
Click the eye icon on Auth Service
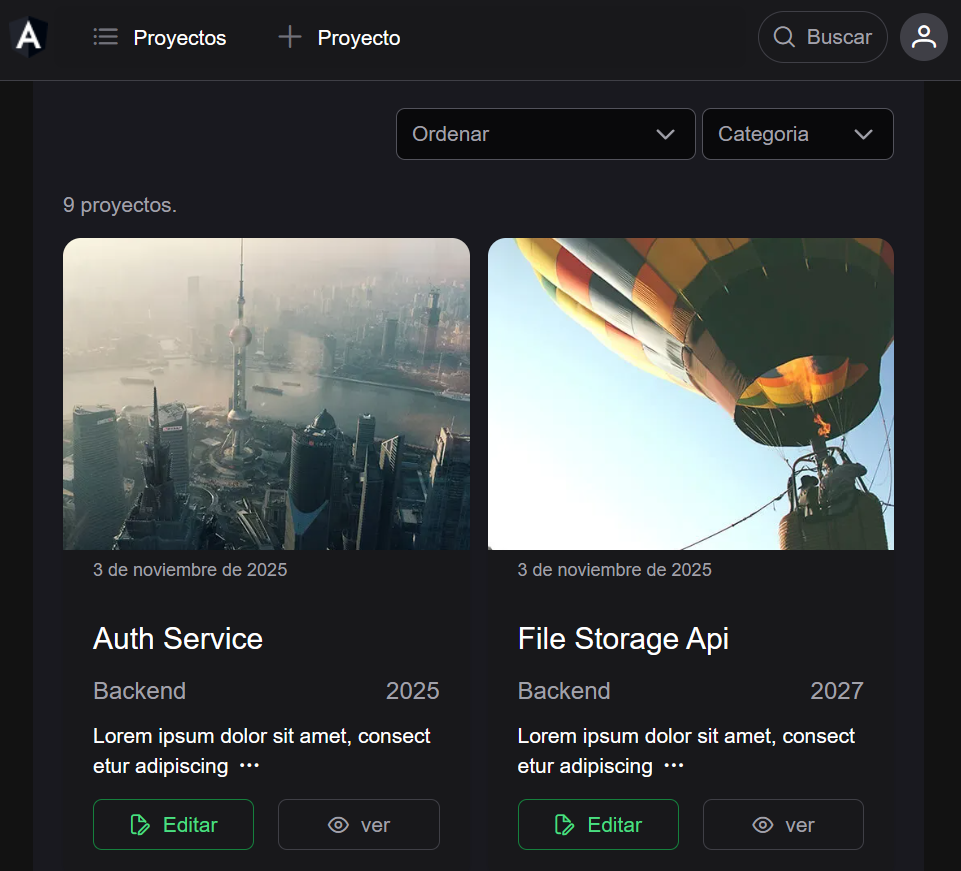click(x=338, y=825)
